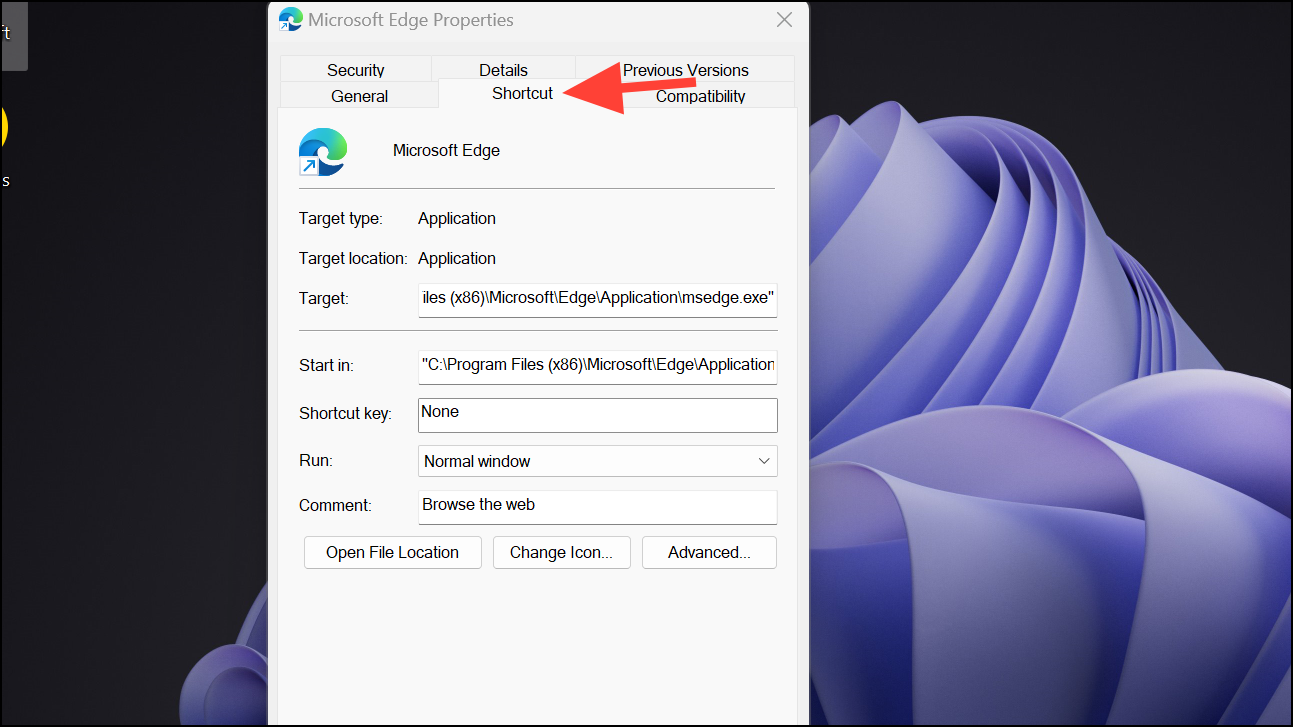This screenshot has height=727, width=1293.
Task: Click the Change Icon button
Action: (561, 552)
